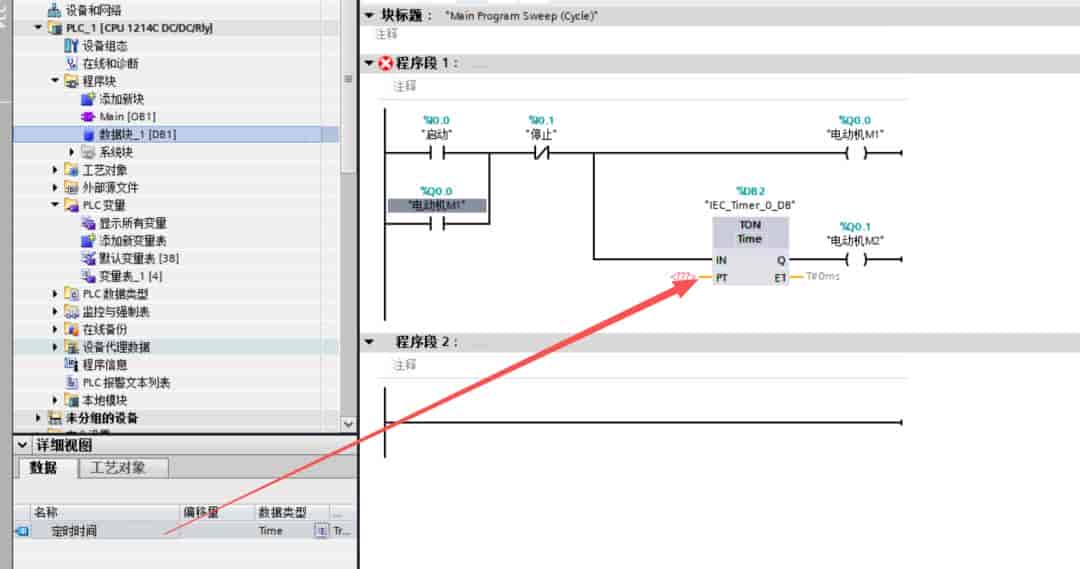This screenshot has height=569, width=1080.
Task: Select the %Q0.0 电动机M1 output coil
Action: 856,153
